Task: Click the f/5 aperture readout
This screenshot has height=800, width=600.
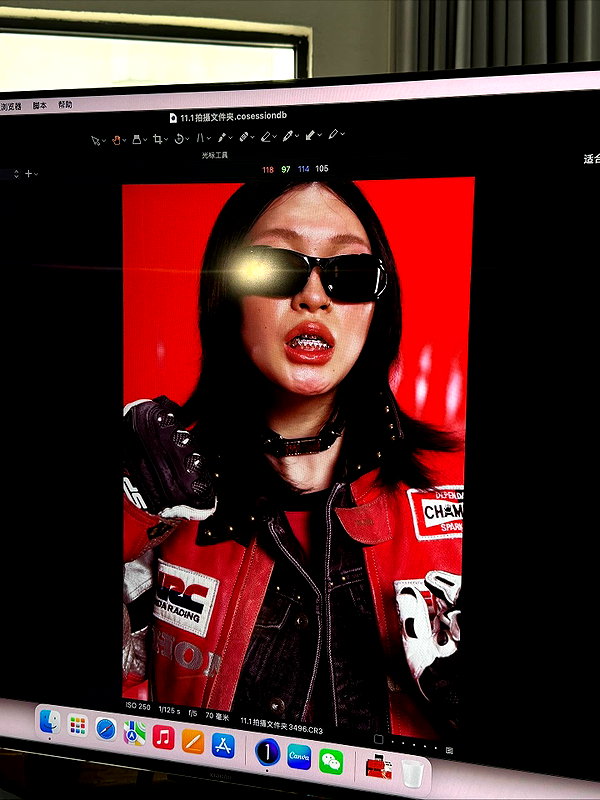Action: (x=192, y=713)
